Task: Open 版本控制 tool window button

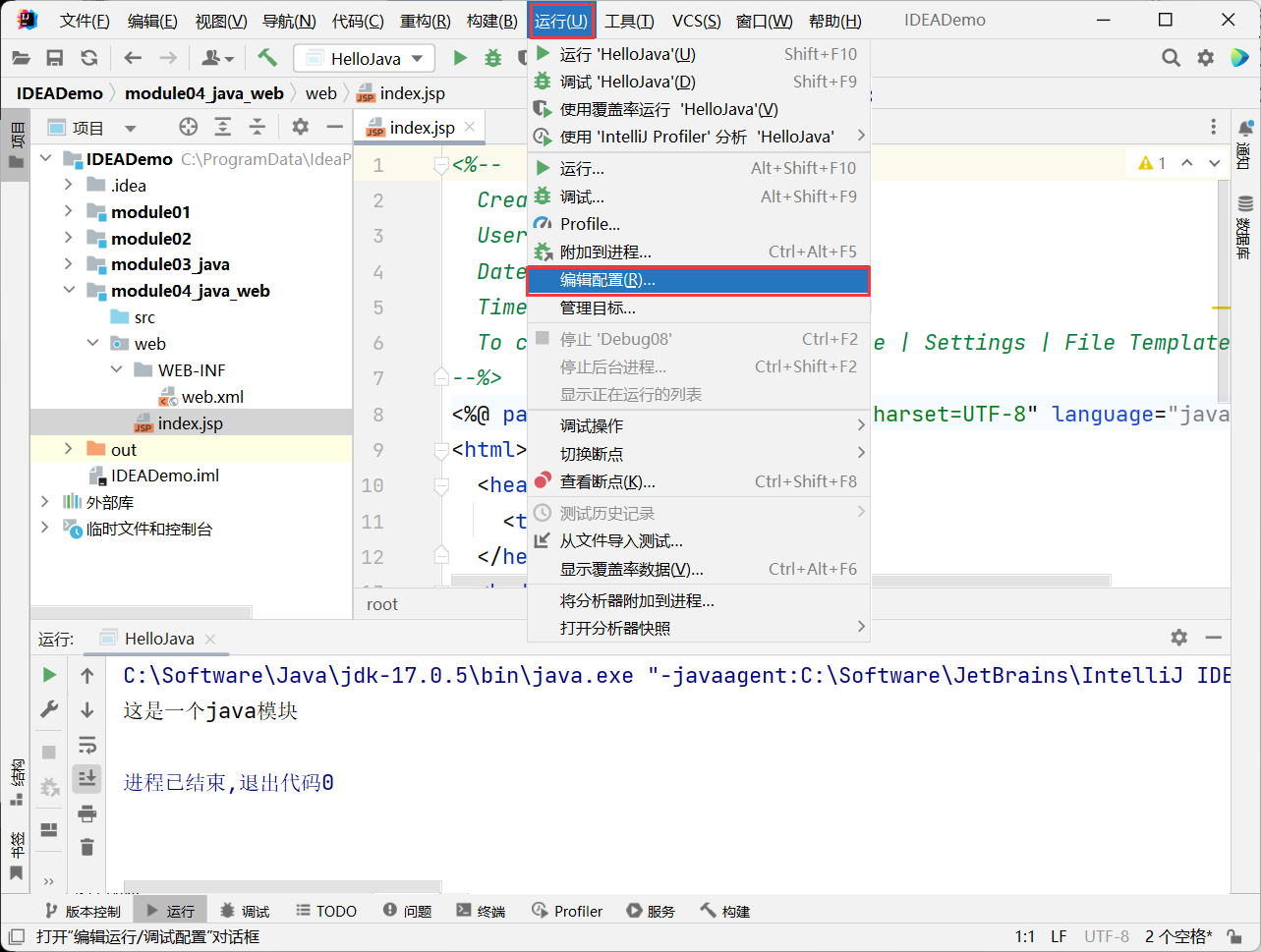Action: (x=84, y=911)
